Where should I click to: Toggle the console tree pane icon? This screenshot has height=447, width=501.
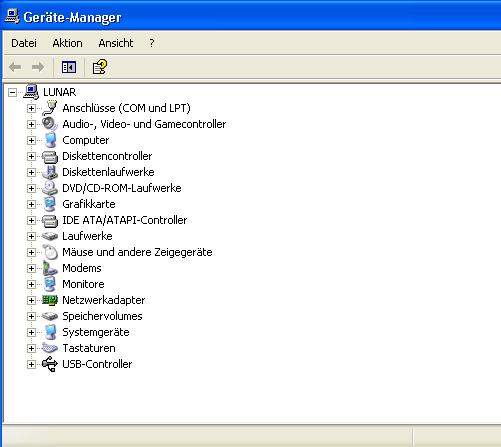tap(69, 67)
